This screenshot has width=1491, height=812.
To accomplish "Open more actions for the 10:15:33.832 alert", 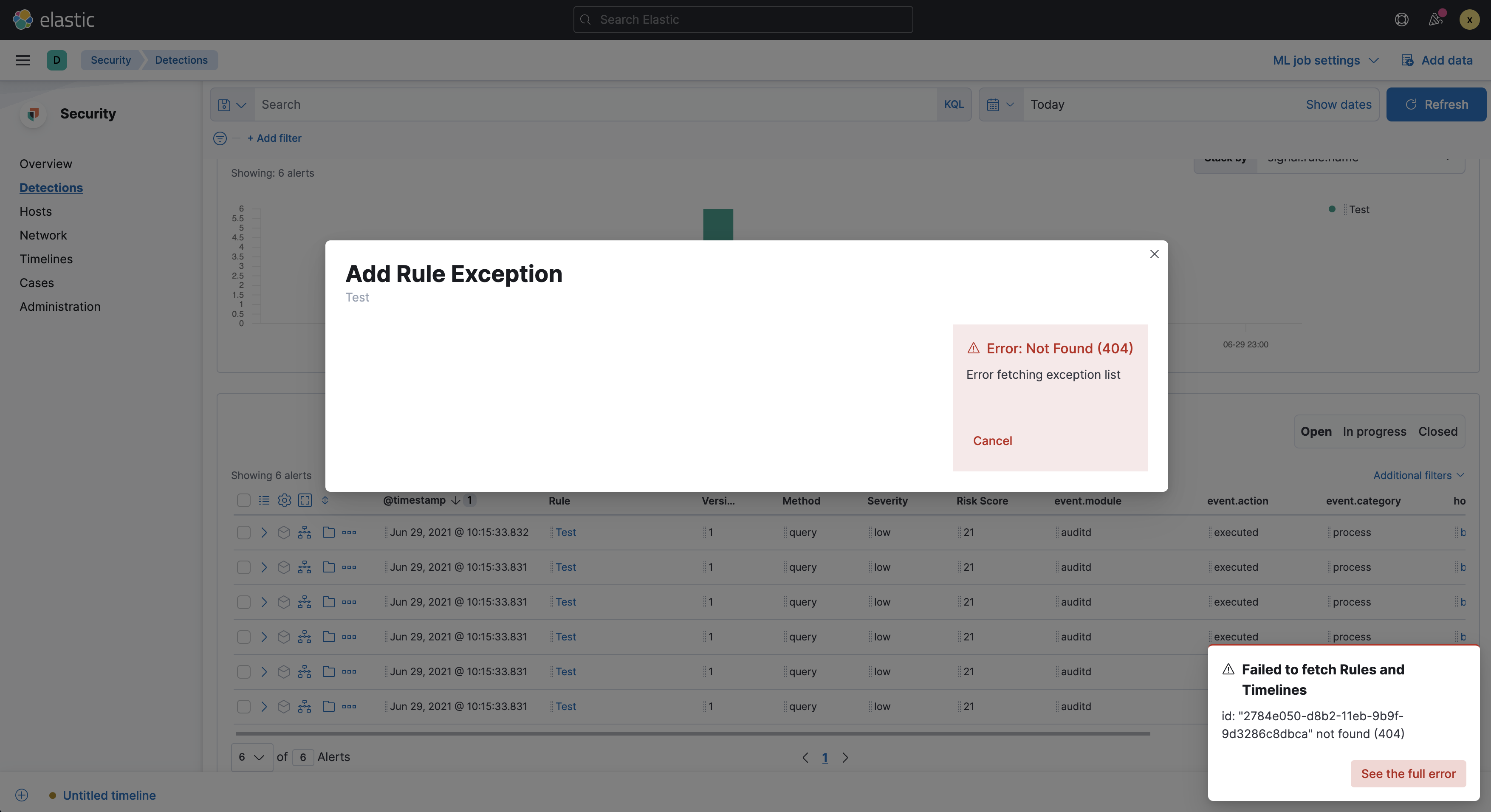I will point(349,532).
